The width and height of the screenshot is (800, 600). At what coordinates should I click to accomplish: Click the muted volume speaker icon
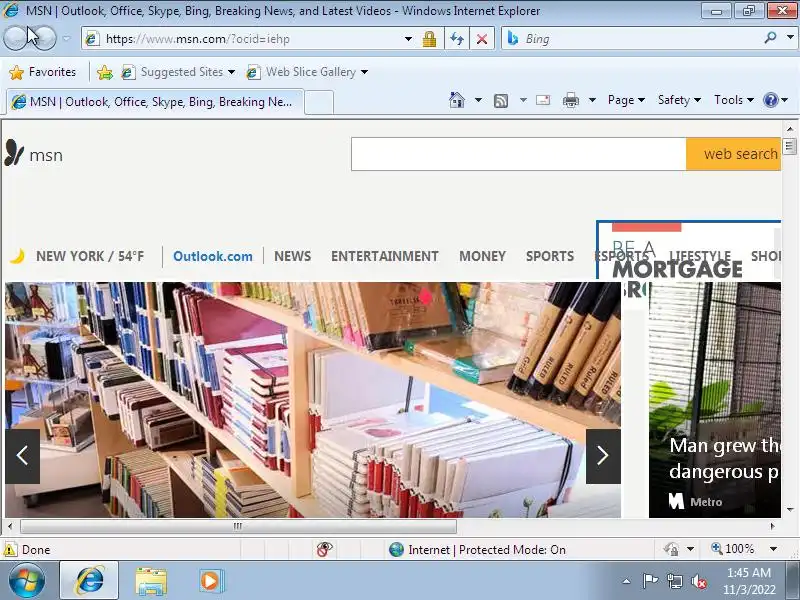pyautogui.click(x=699, y=581)
